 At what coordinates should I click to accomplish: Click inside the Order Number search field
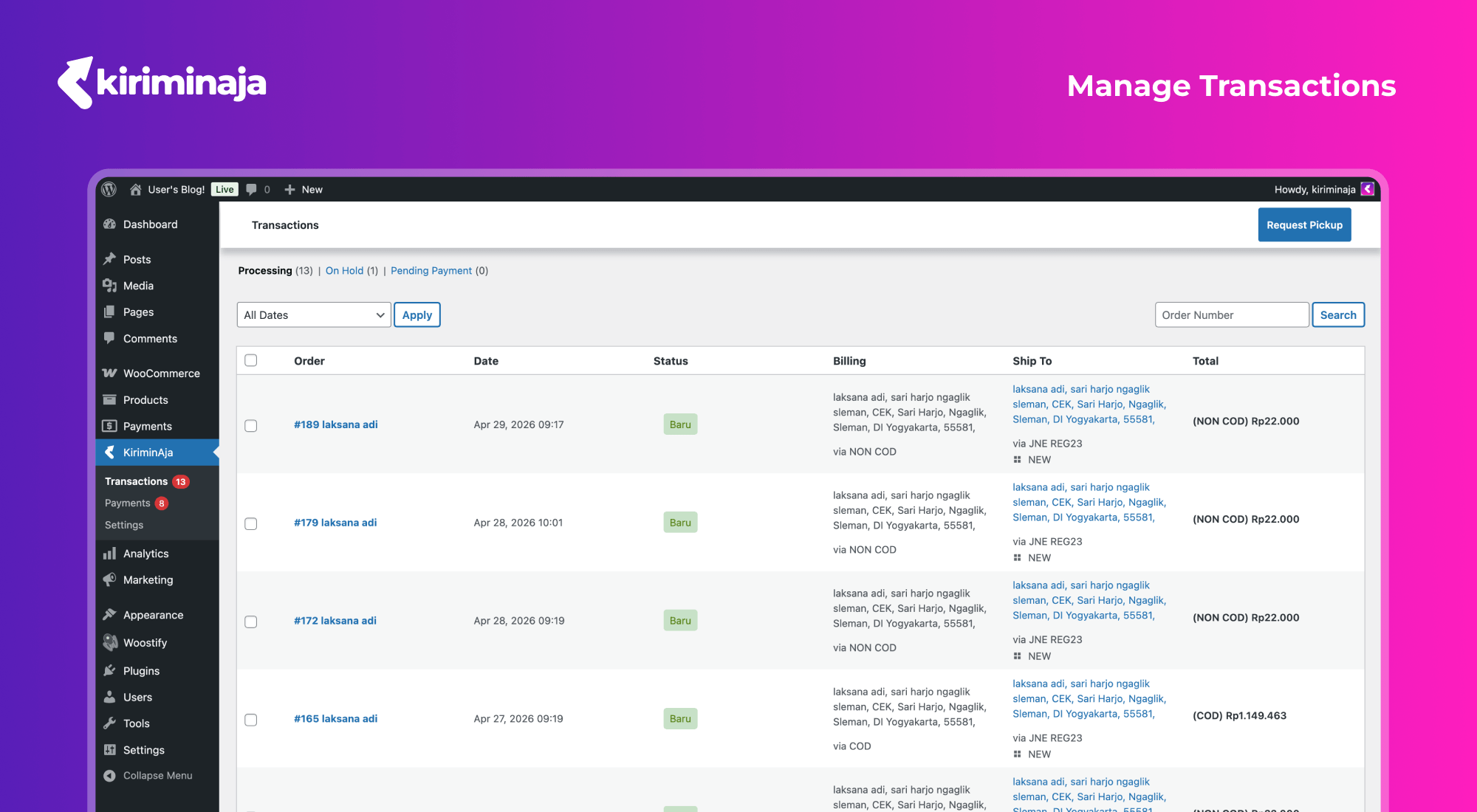(1232, 315)
